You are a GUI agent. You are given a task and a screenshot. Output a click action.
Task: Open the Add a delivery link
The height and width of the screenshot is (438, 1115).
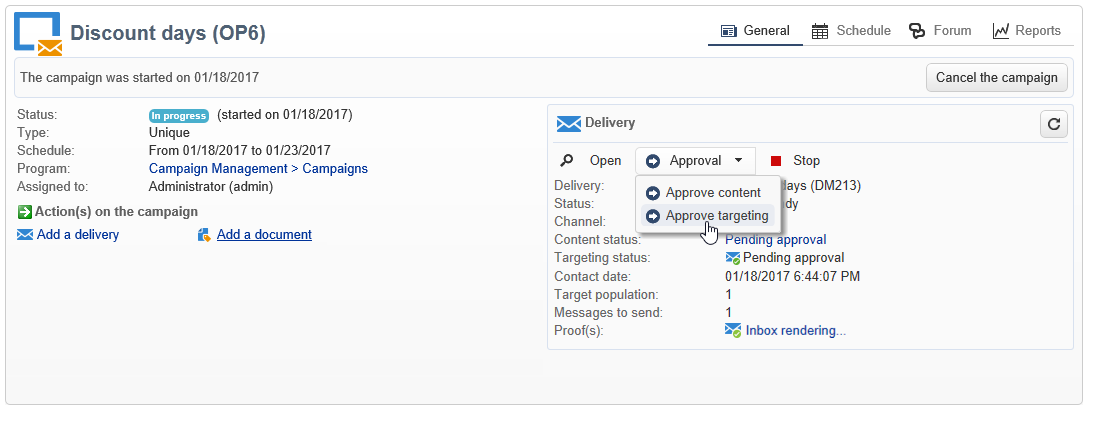click(x=78, y=235)
